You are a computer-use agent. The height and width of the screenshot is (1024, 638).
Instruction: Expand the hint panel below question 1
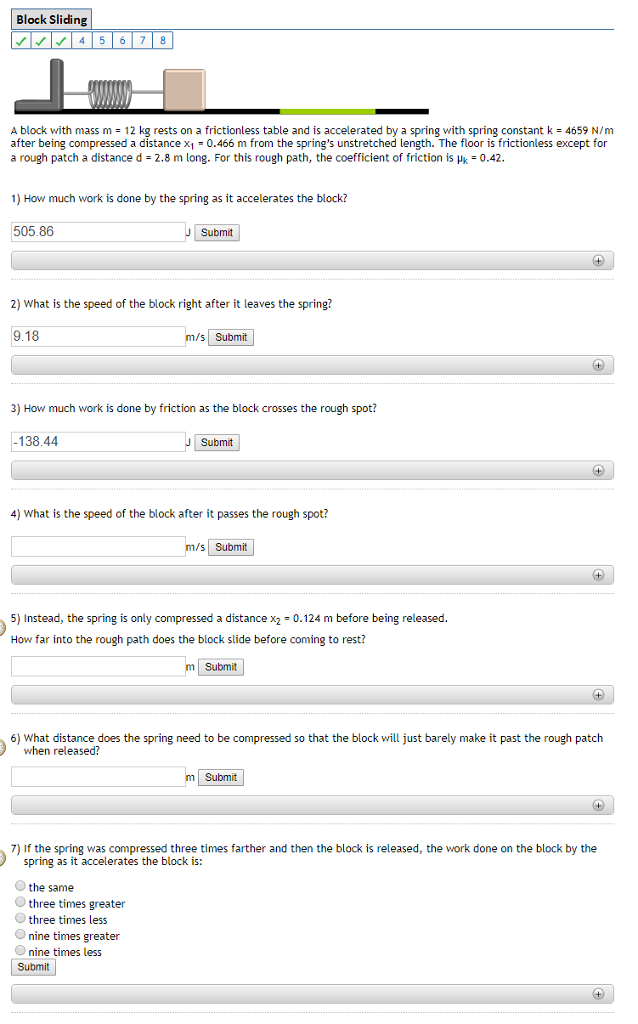(x=598, y=260)
